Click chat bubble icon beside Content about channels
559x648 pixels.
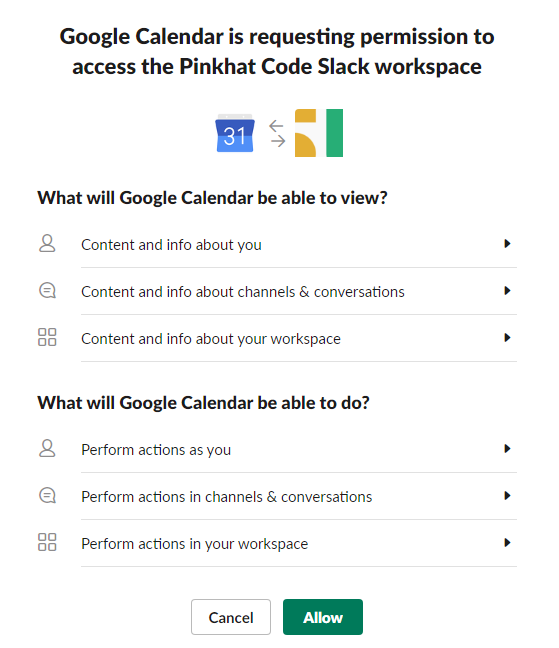pyautogui.click(x=47, y=291)
